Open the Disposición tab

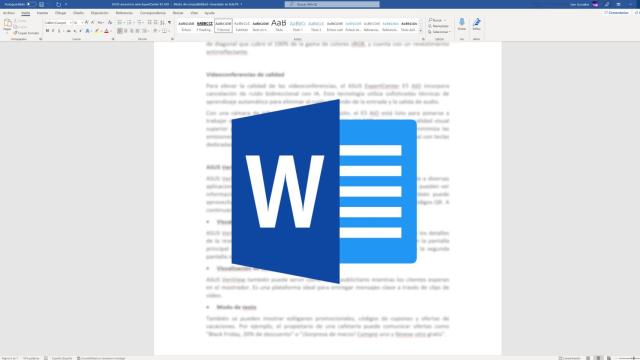point(100,13)
